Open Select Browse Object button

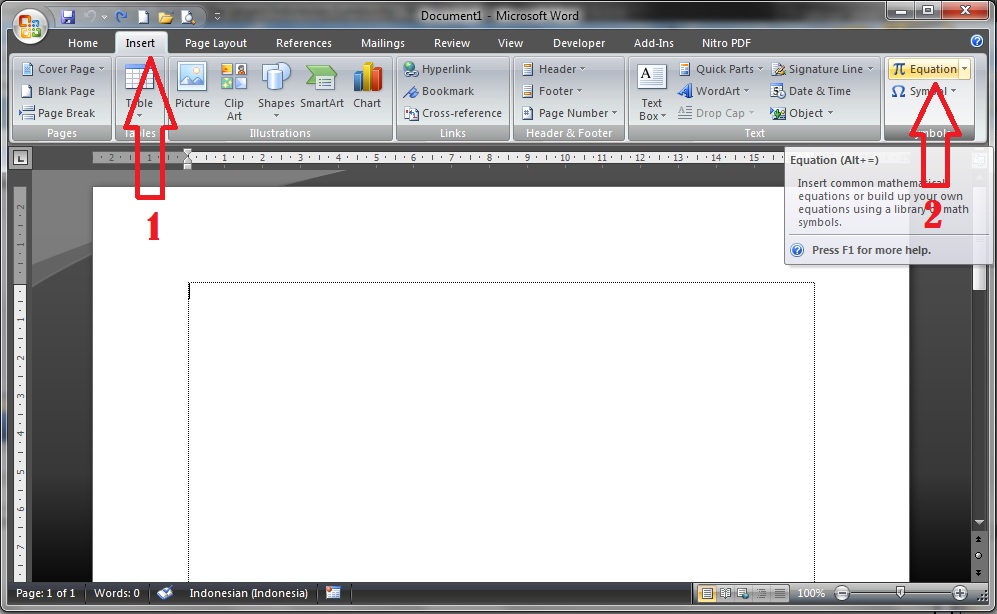click(x=979, y=556)
